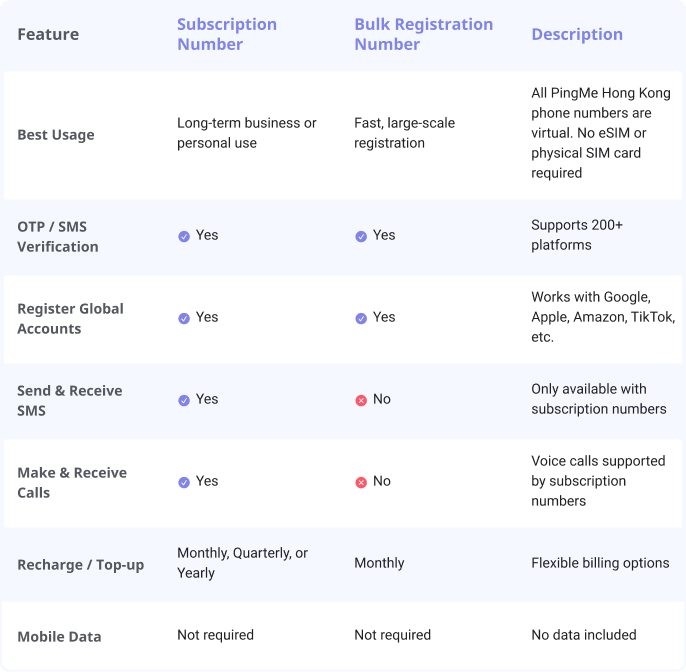Click the checkmark icon for Subscription OTP verification
This screenshot has height=672, width=686.
(184, 236)
